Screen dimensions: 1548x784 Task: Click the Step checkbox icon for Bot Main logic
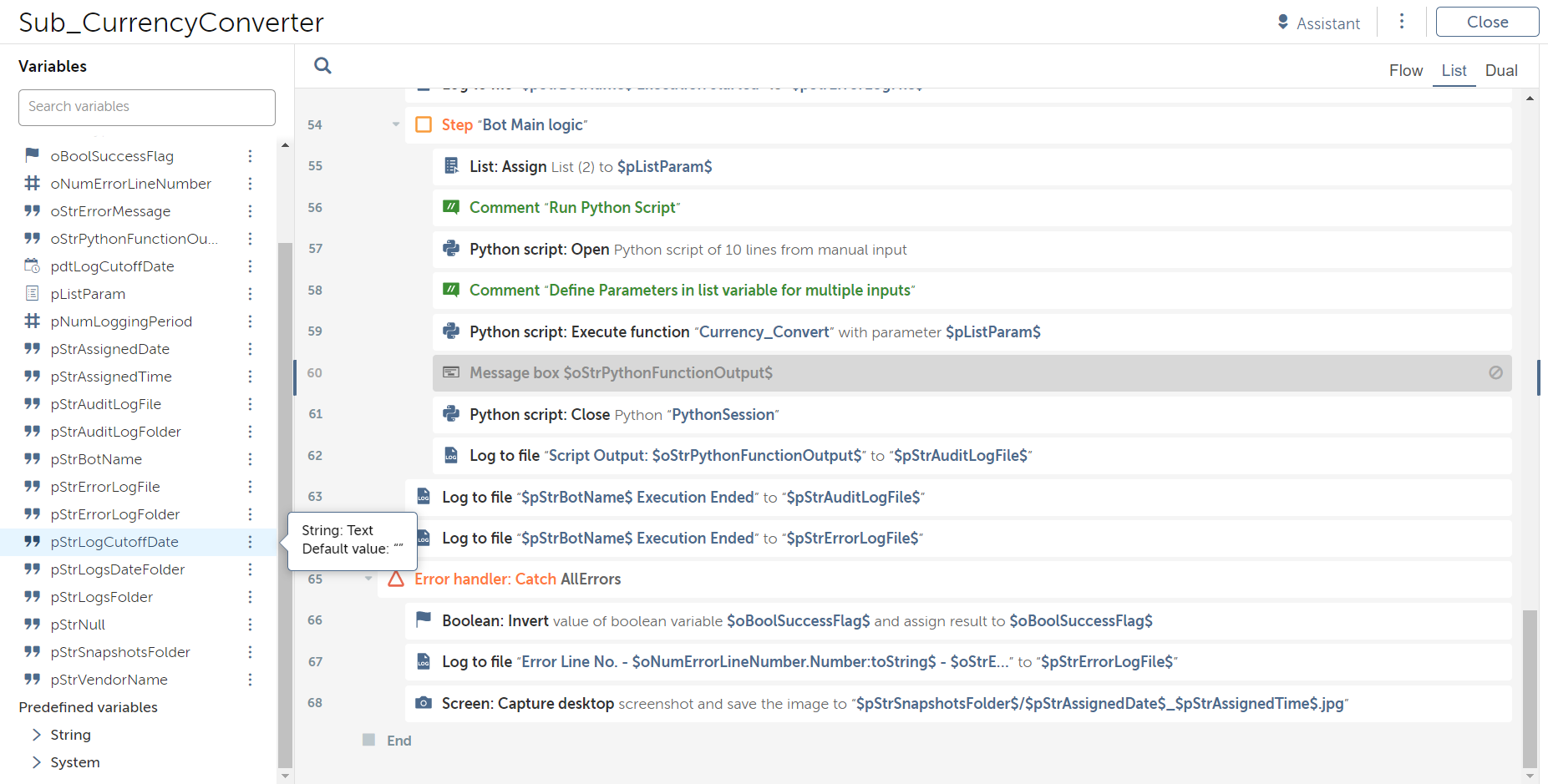point(424,124)
